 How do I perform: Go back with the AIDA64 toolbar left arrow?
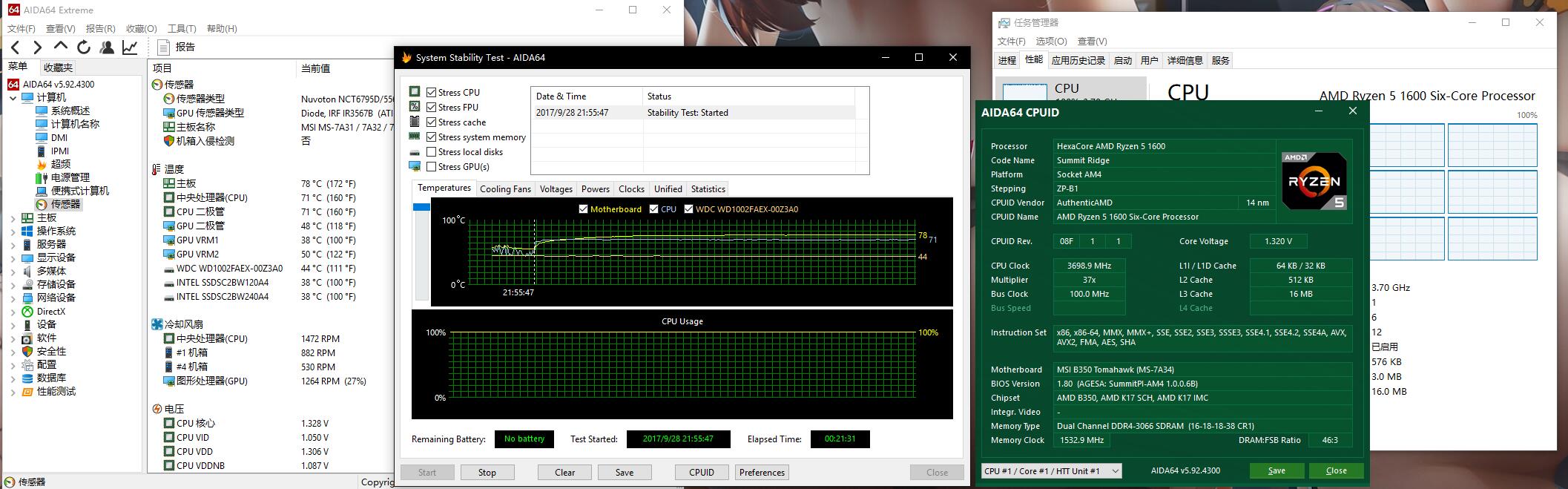[15, 47]
